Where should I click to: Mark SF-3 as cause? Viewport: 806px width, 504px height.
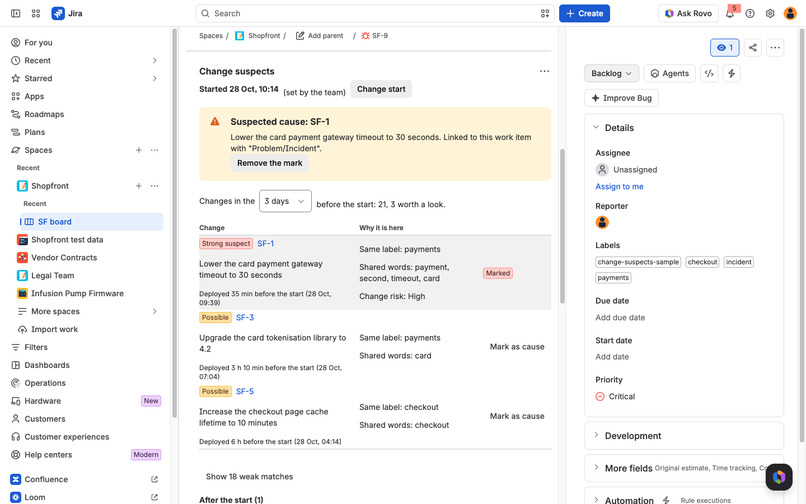pos(517,347)
